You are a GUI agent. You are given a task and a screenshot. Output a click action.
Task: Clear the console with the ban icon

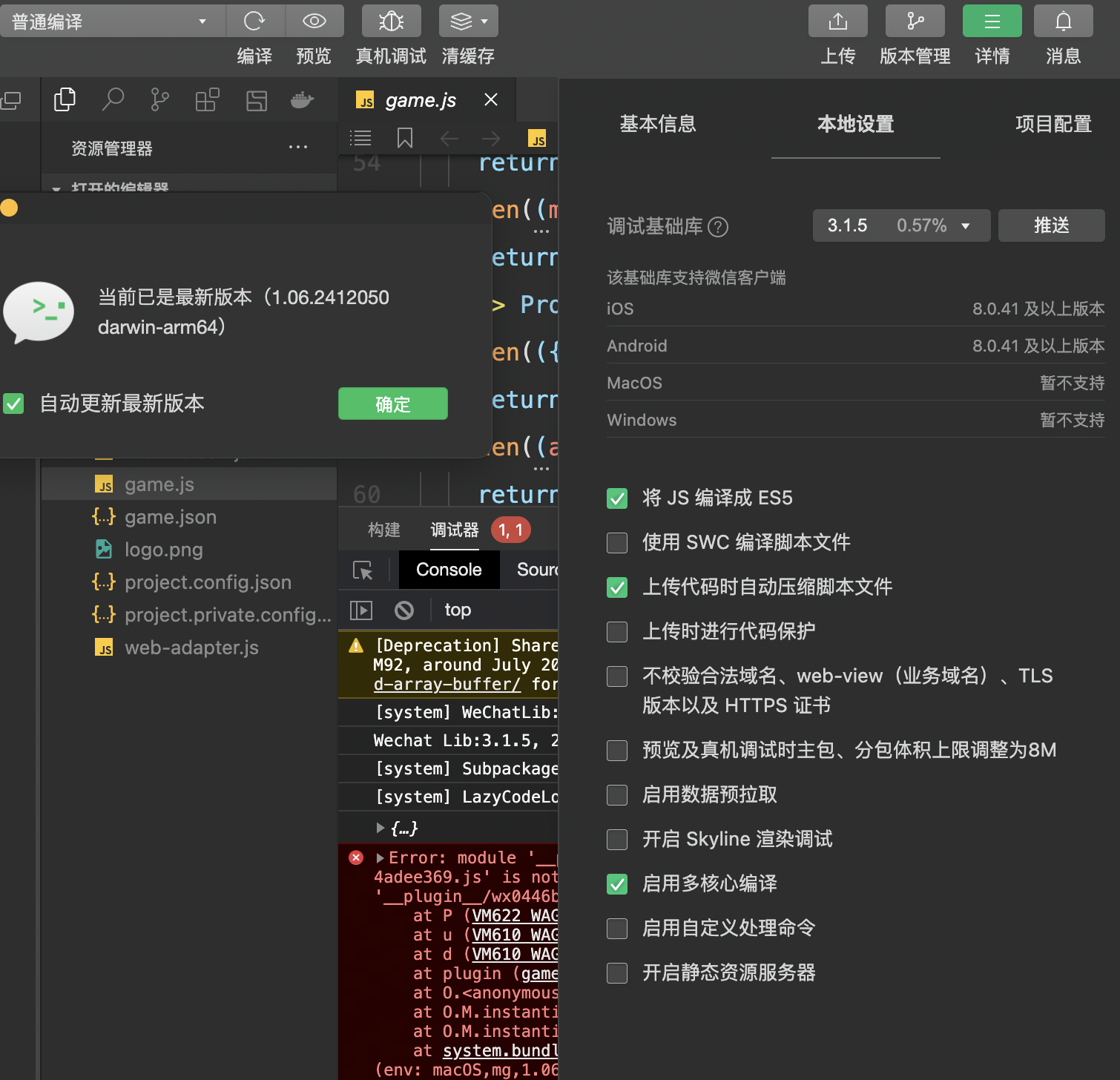coord(404,610)
